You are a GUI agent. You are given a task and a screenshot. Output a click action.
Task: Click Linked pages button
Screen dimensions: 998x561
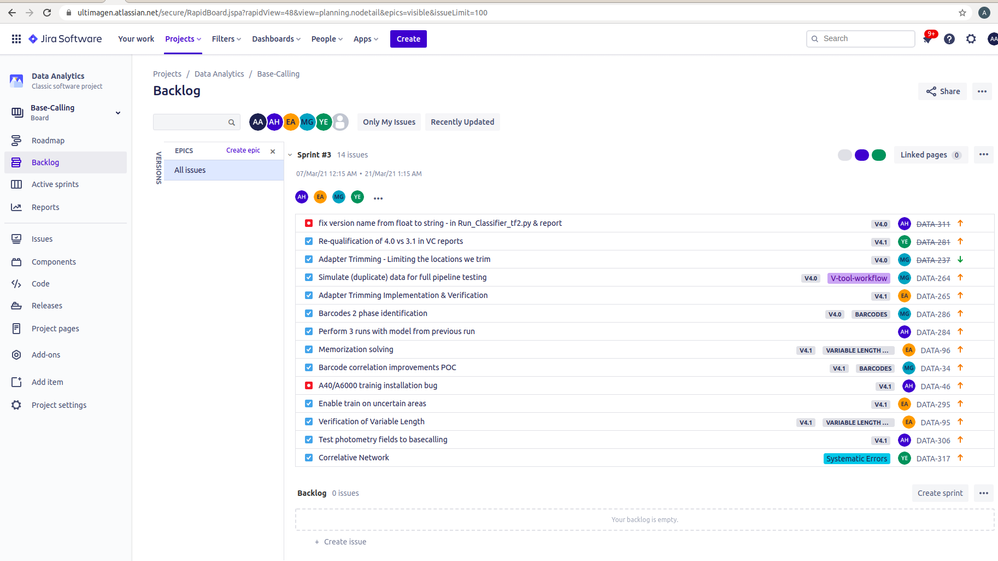[x=930, y=155]
